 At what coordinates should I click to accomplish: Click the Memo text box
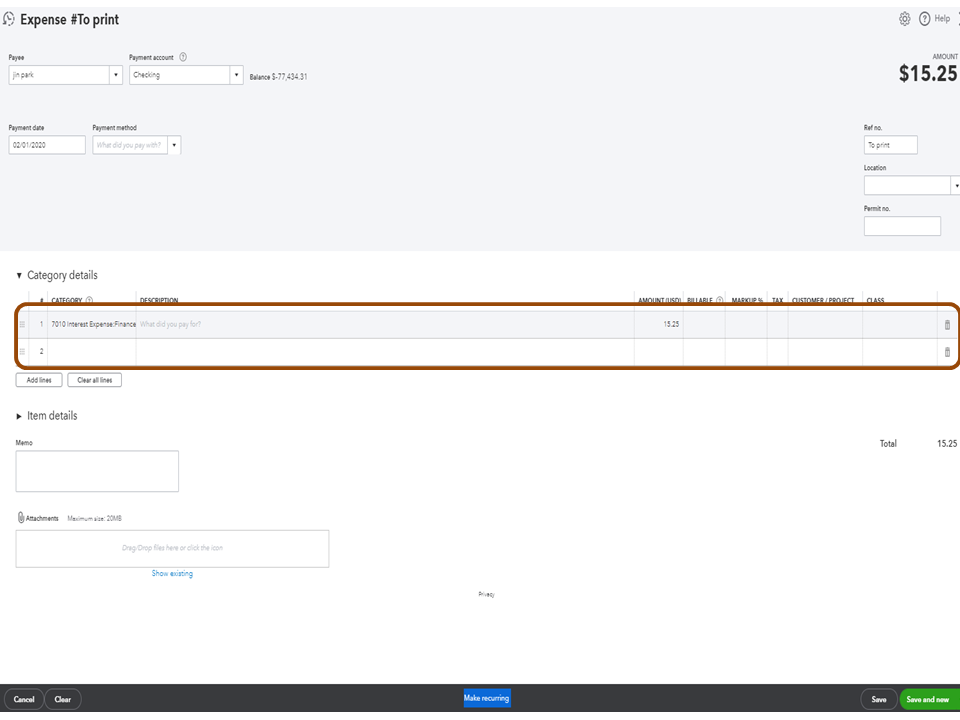click(x=97, y=471)
